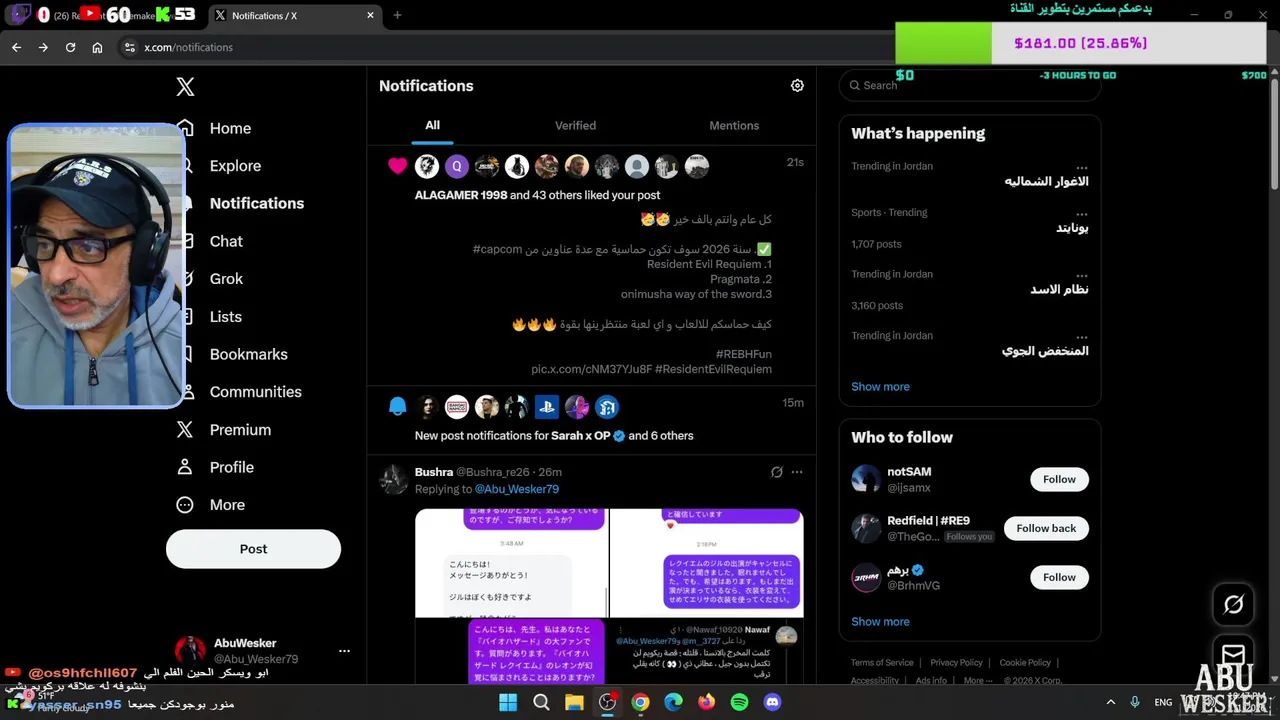
Task: Click the Profile person icon
Action: click(x=185, y=467)
